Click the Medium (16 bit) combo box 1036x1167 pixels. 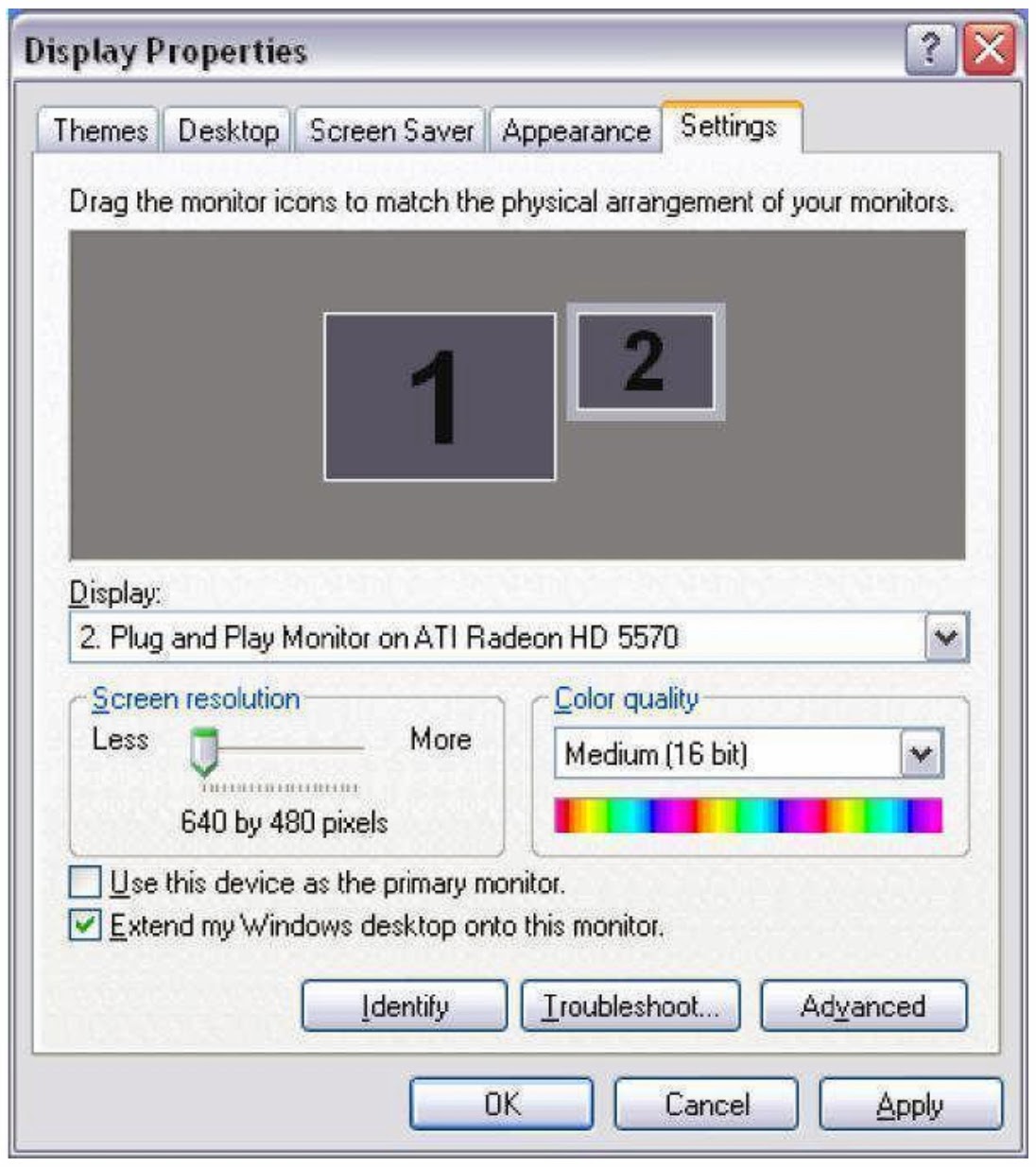pyautogui.click(x=749, y=754)
